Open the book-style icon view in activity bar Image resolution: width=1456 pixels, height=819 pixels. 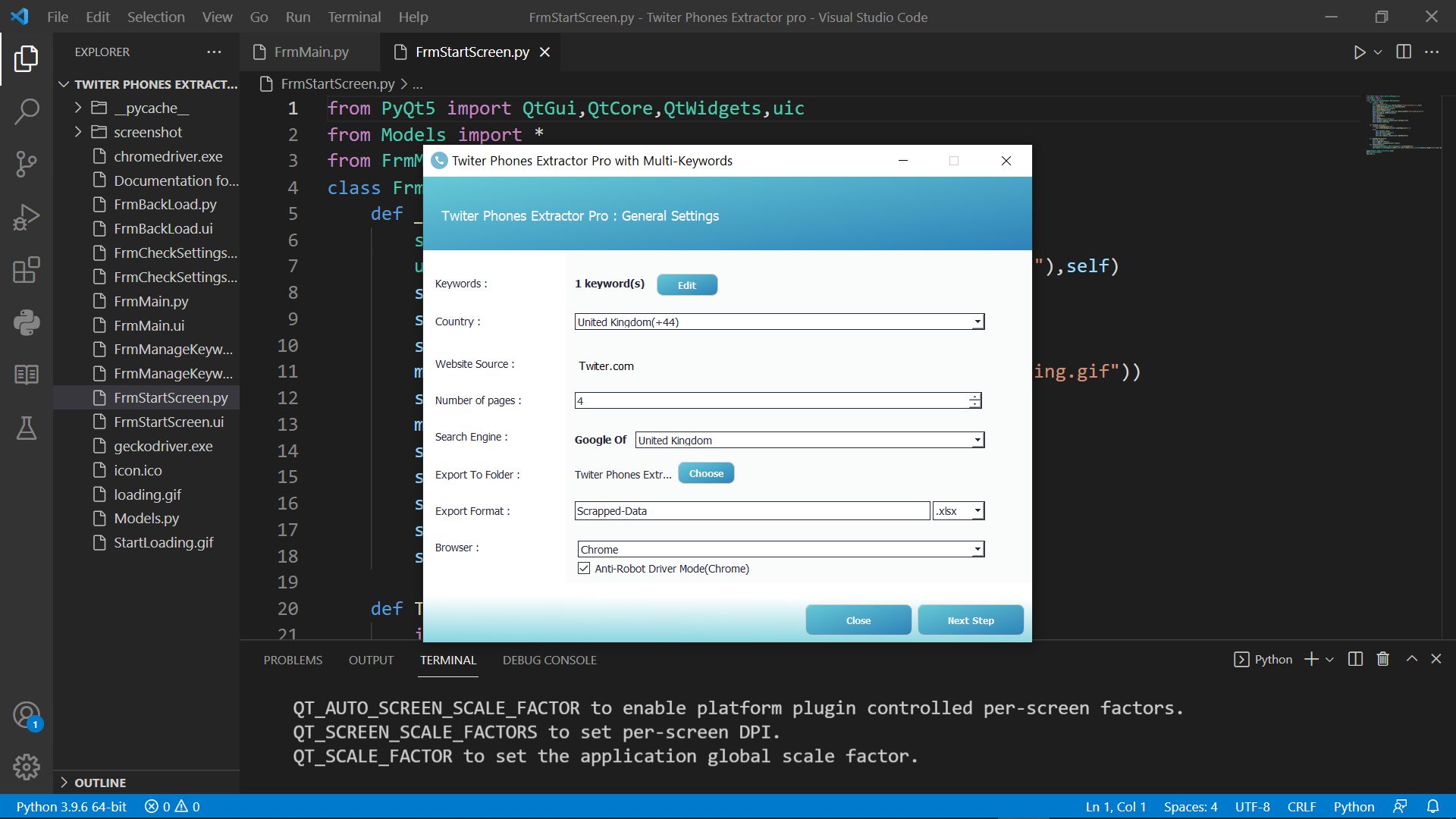pos(27,375)
